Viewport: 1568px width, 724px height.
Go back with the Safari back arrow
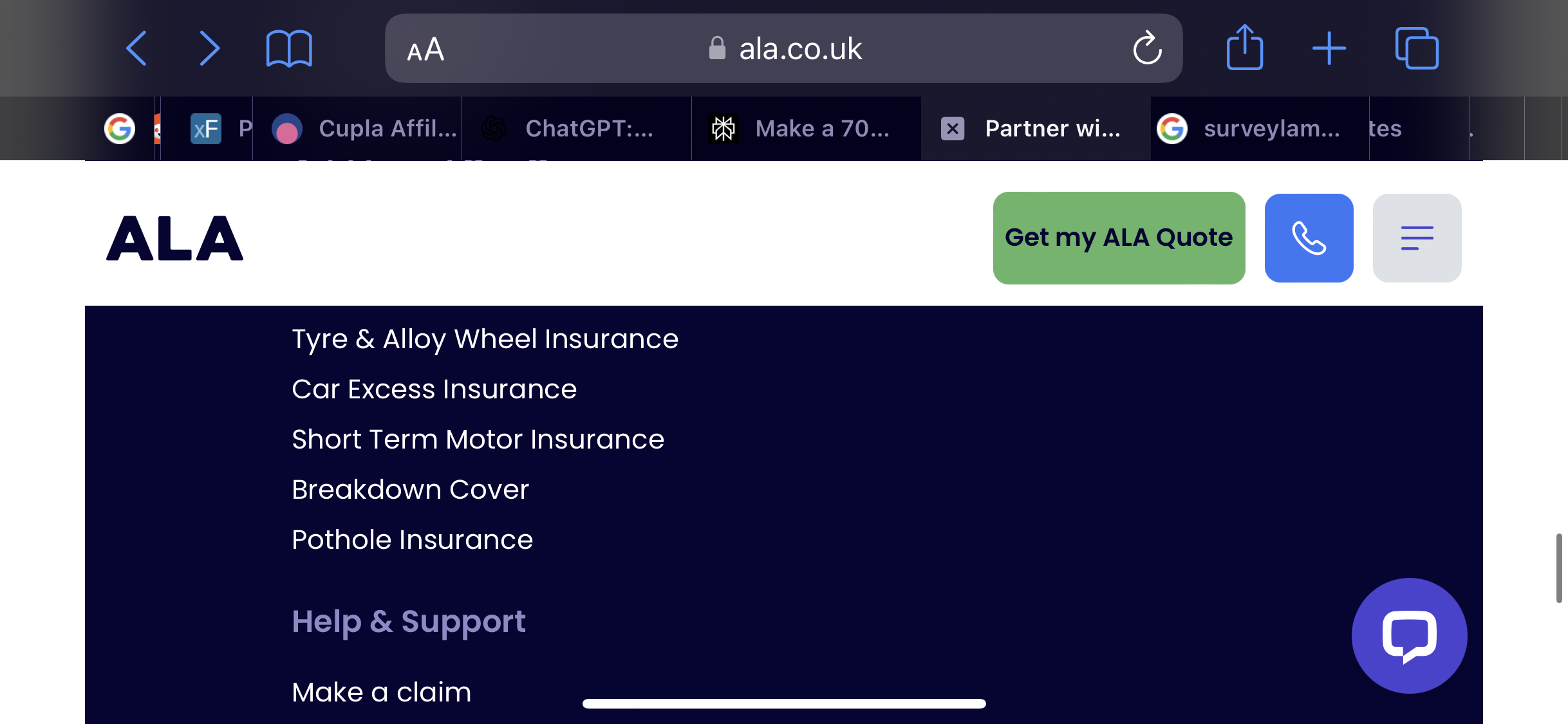pyautogui.click(x=136, y=48)
